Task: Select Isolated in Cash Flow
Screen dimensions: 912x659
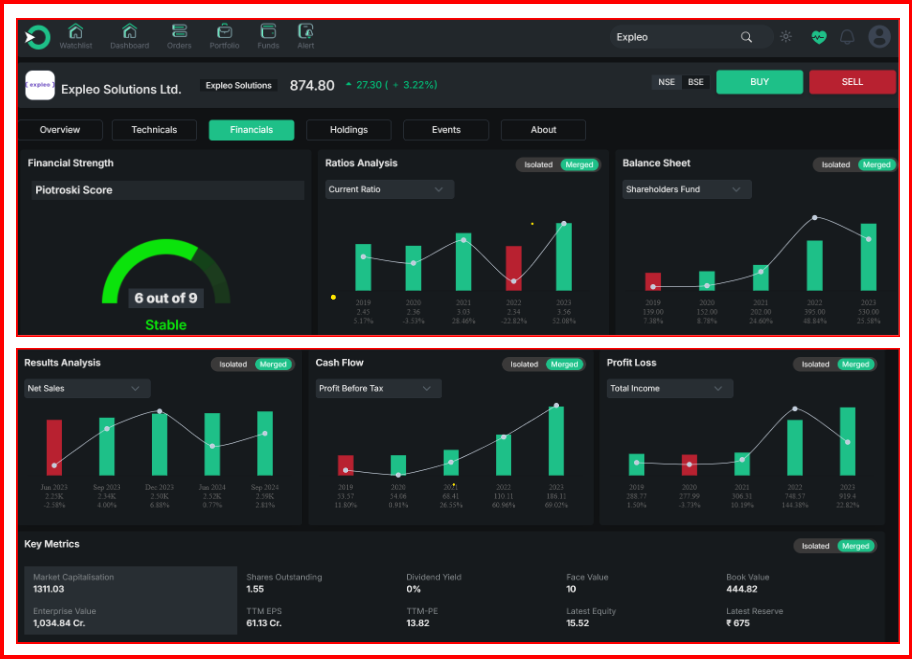Action: (524, 365)
